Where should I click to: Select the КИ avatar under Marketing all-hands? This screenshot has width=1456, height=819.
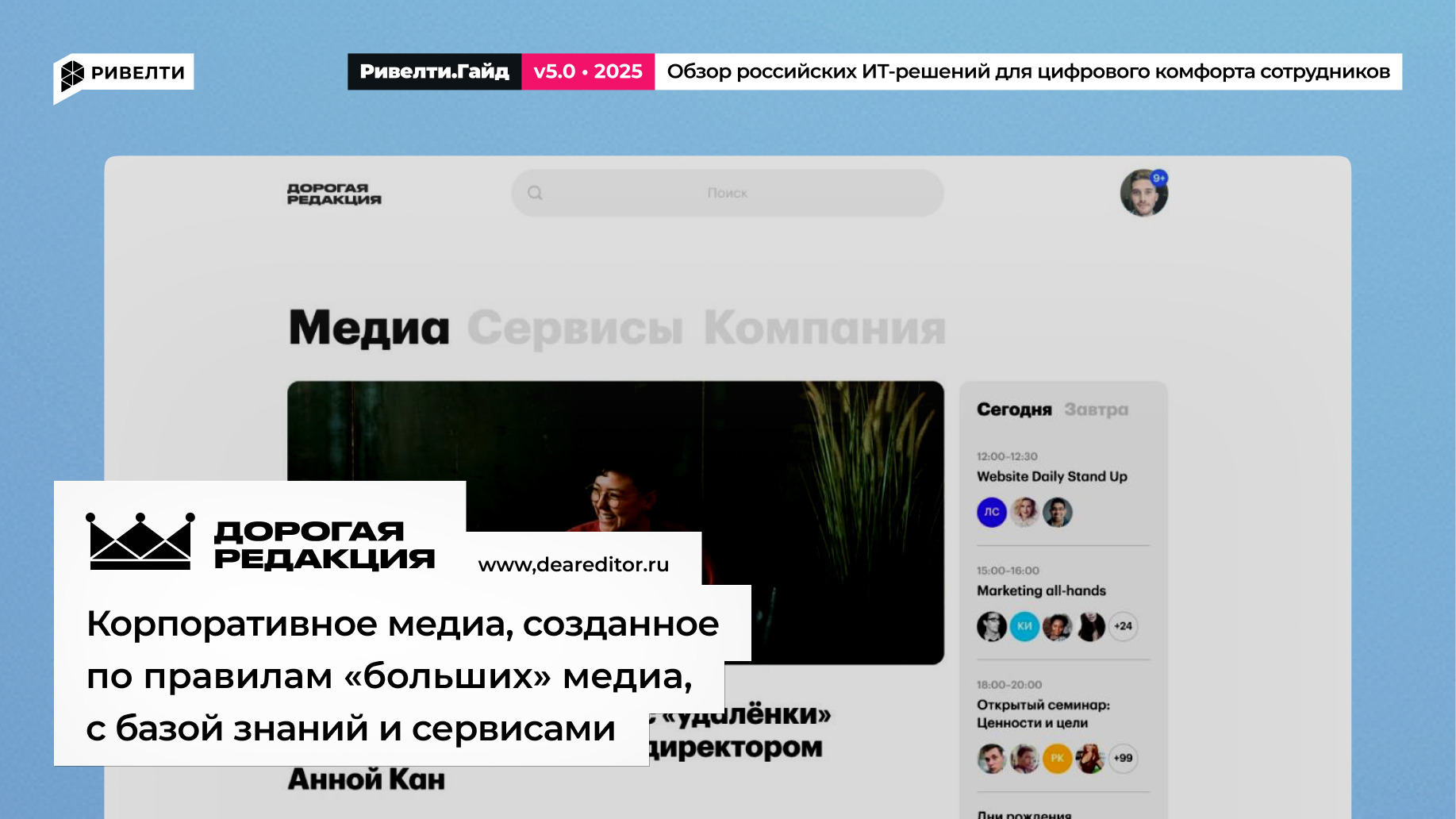(x=1024, y=626)
